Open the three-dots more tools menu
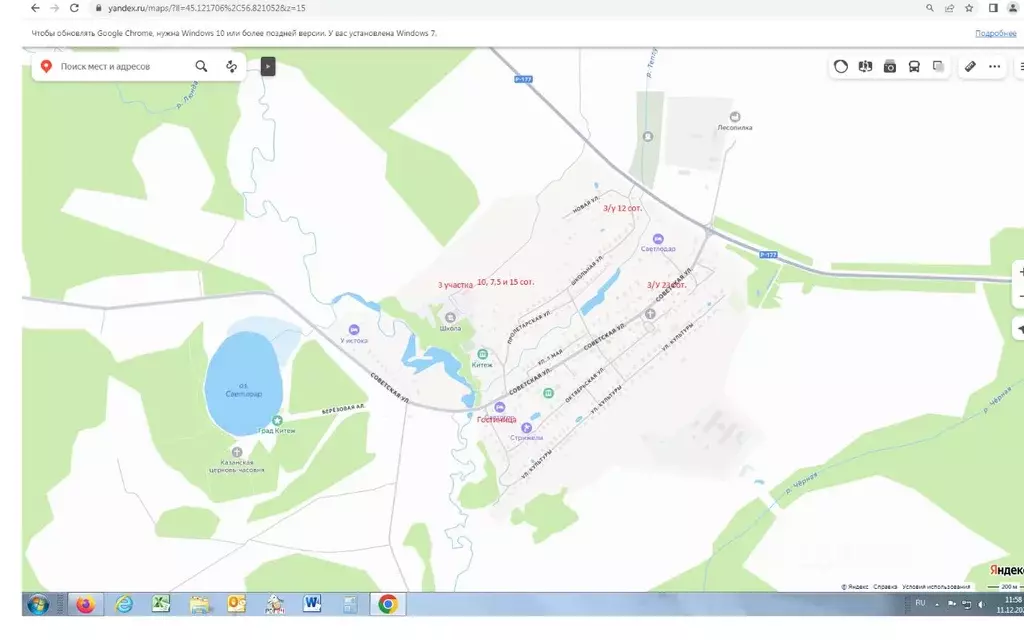 click(994, 66)
